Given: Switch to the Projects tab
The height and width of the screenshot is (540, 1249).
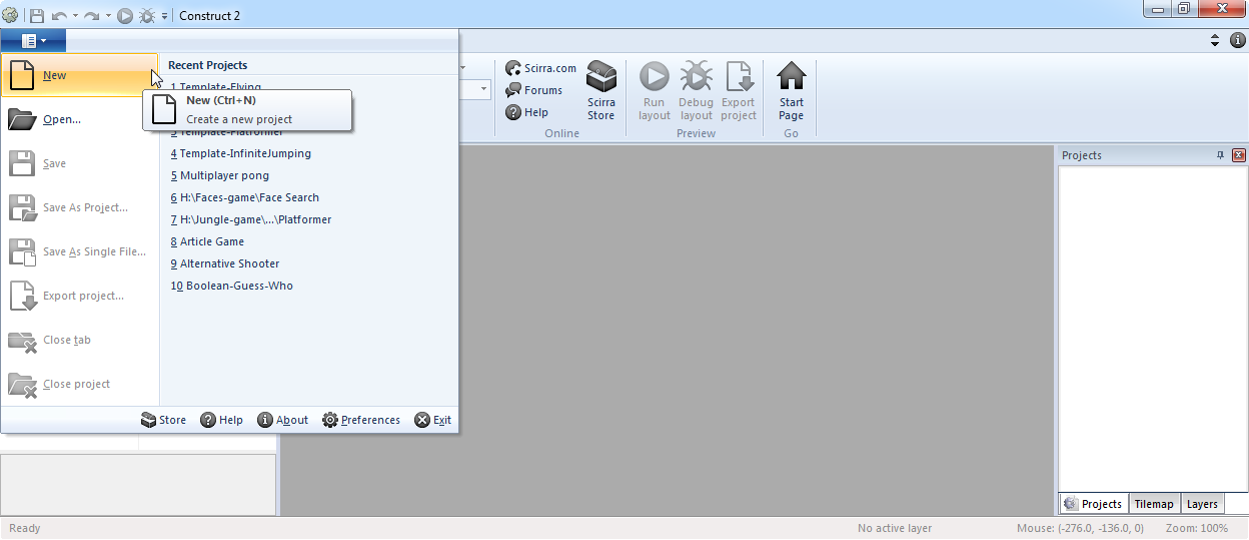Looking at the screenshot, I should pos(1093,504).
